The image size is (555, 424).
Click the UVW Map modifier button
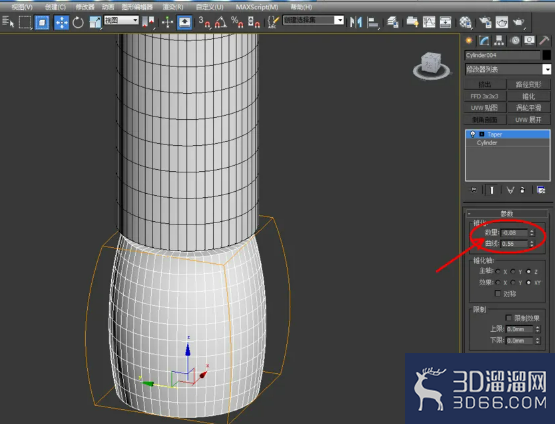point(485,108)
